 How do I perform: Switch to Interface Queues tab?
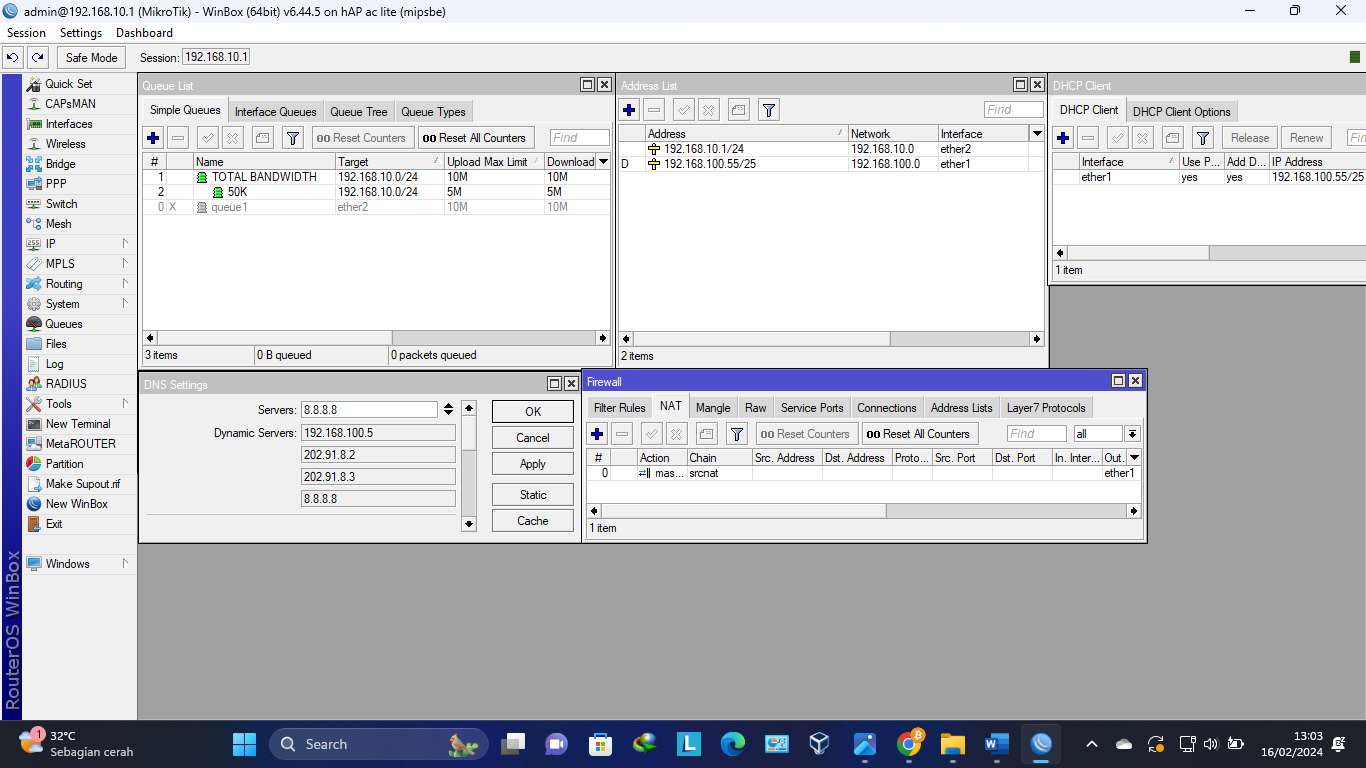tap(276, 112)
